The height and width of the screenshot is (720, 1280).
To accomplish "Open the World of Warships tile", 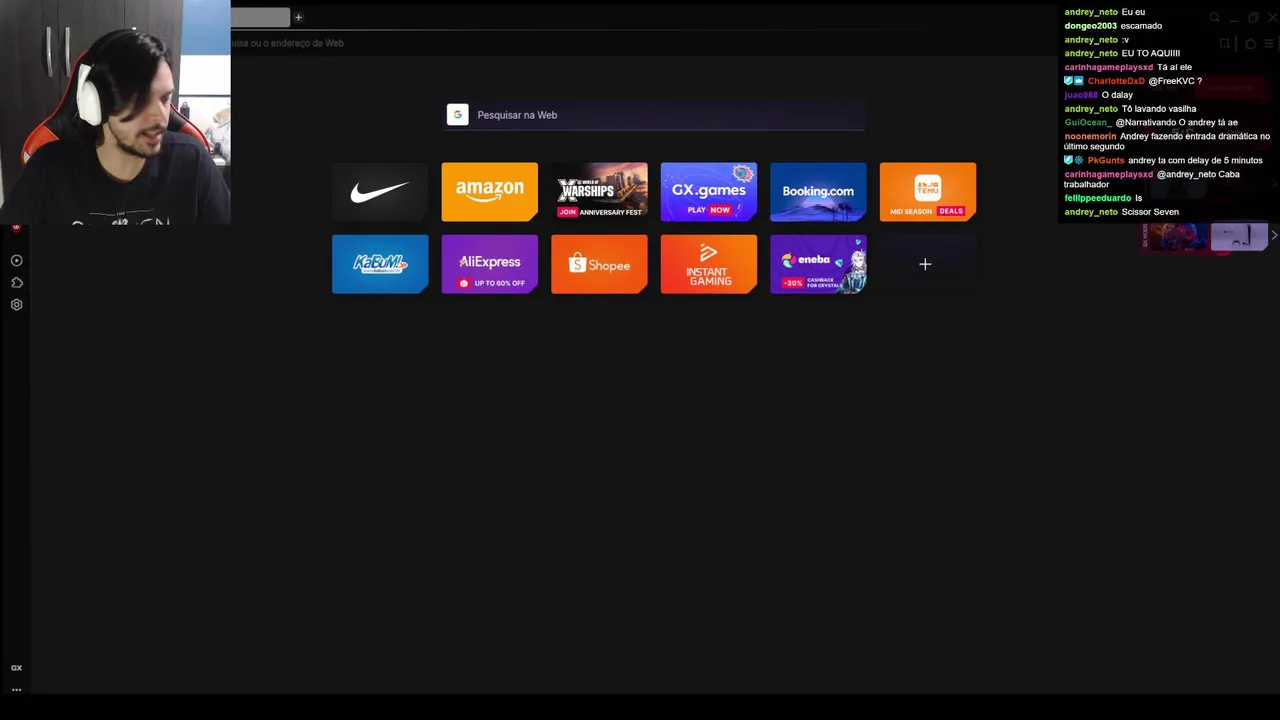I will tap(599, 191).
